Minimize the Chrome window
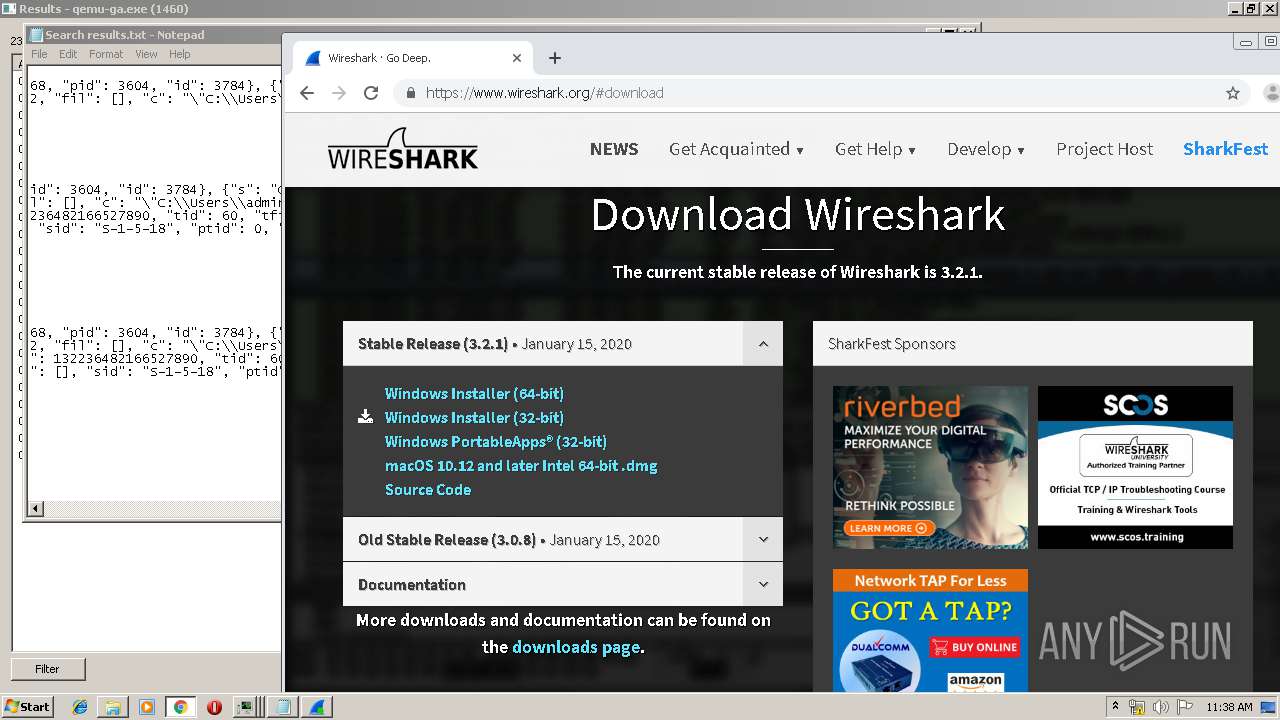Screen dimensions: 1280x720 point(1246,42)
